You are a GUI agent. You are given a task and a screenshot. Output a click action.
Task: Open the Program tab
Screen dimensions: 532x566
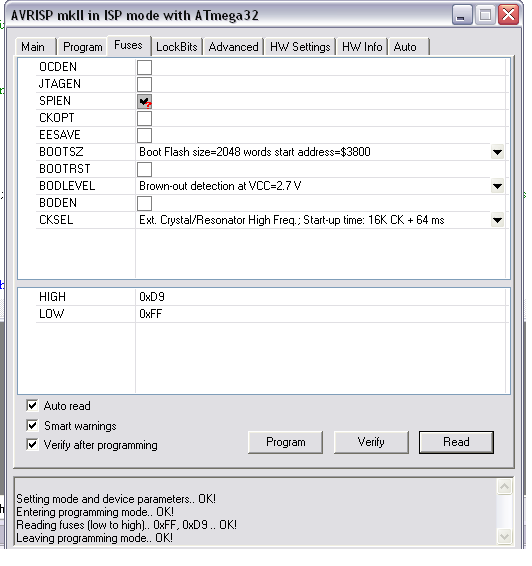pyautogui.click(x=82, y=47)
